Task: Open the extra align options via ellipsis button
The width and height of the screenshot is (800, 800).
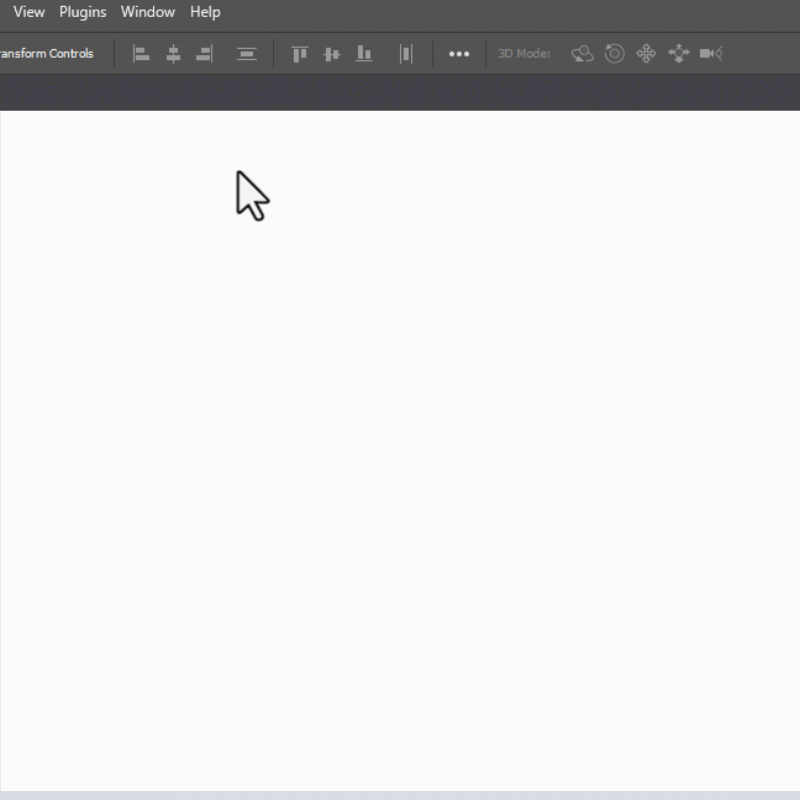Action: pyautogui.click(x=459, y=54)
